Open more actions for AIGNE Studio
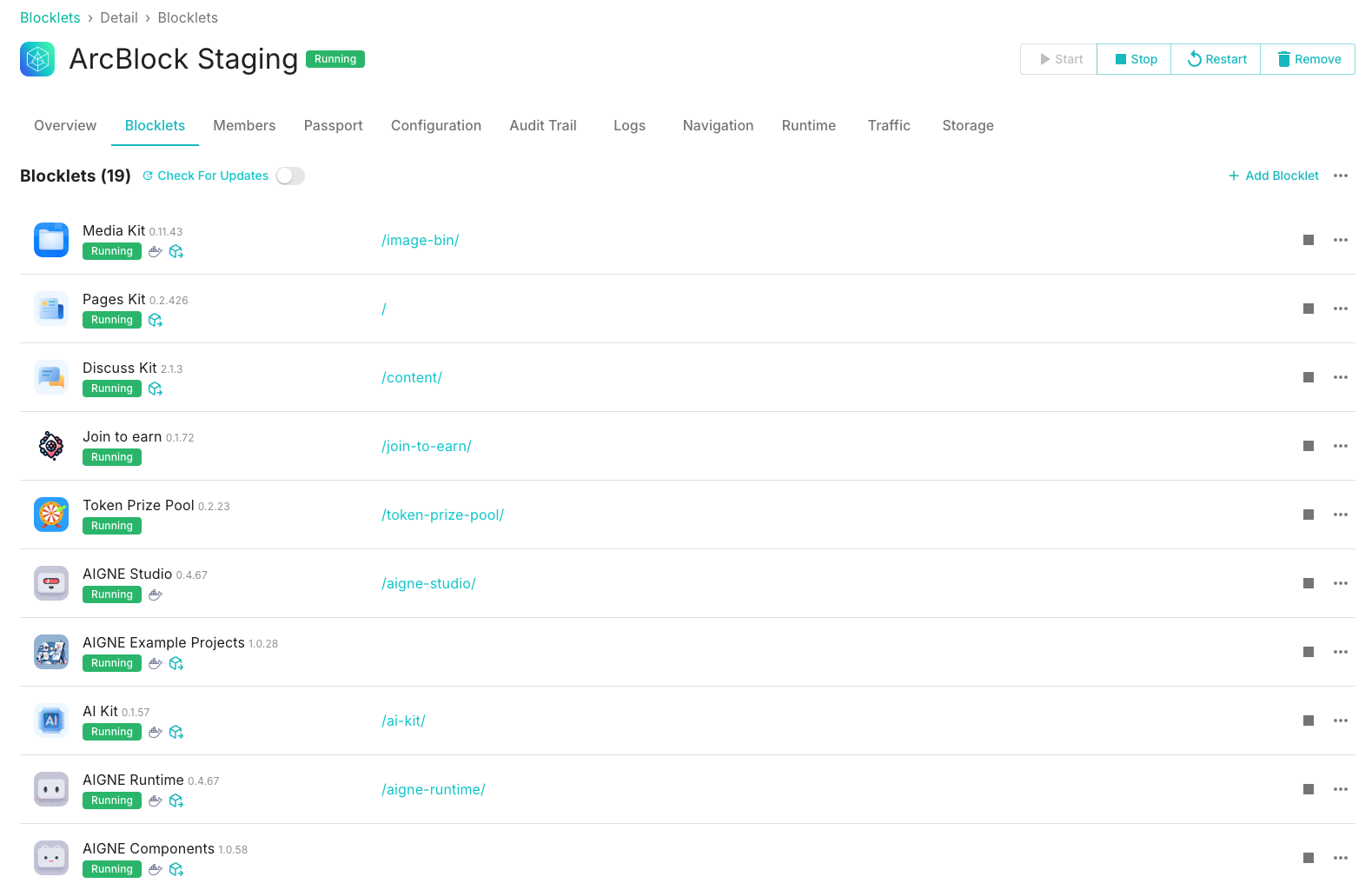Image resolution: width=1372 pixels, height=890 pixels. click(1341, 583)
